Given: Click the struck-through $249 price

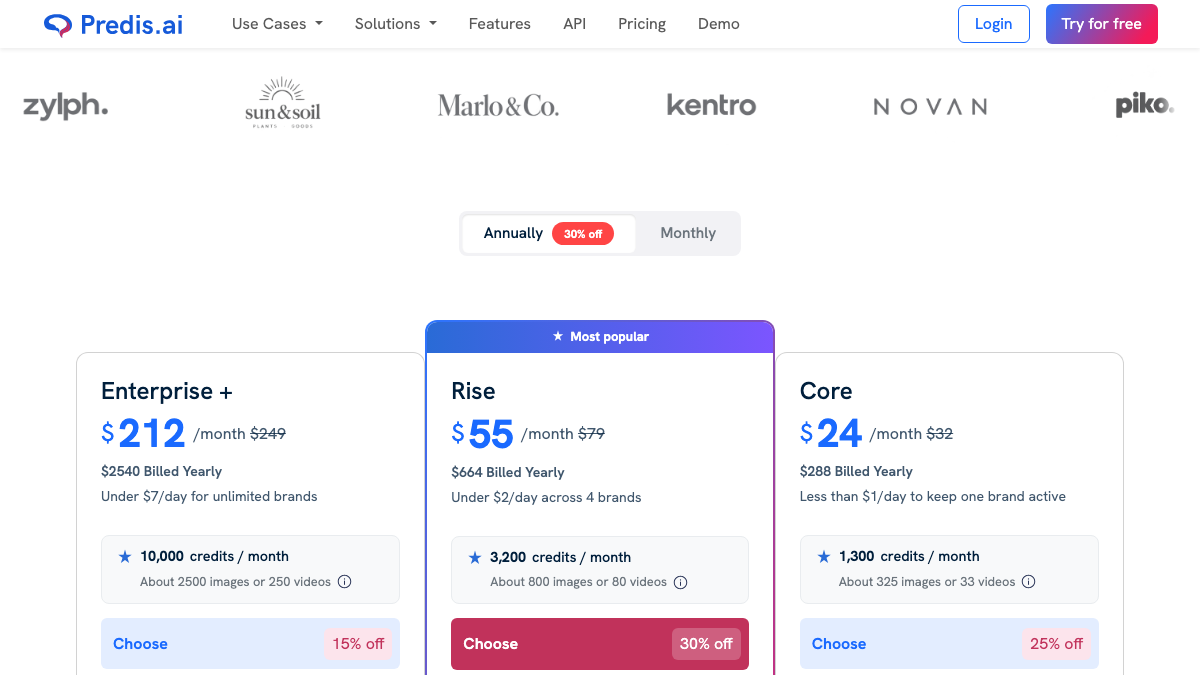Looking at the screenshot, I should pos(268,434).
